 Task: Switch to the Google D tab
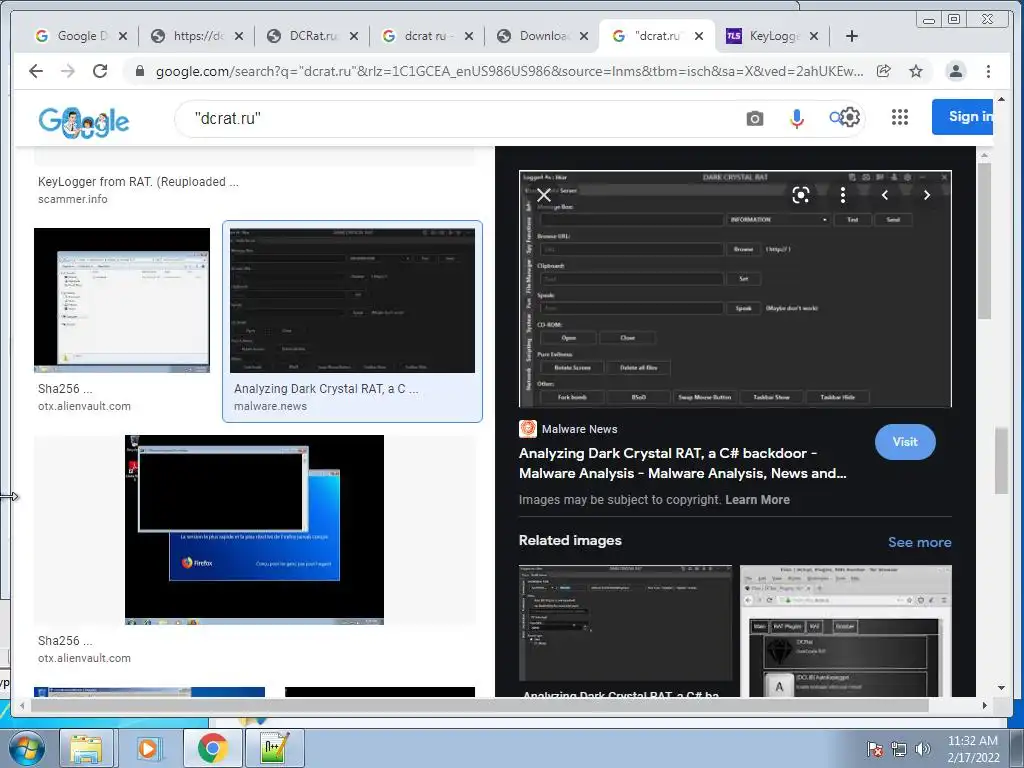[81, 36]
